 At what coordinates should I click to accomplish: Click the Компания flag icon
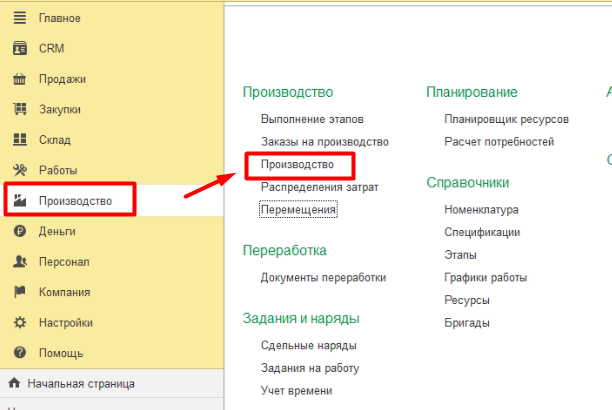point(20,292)
